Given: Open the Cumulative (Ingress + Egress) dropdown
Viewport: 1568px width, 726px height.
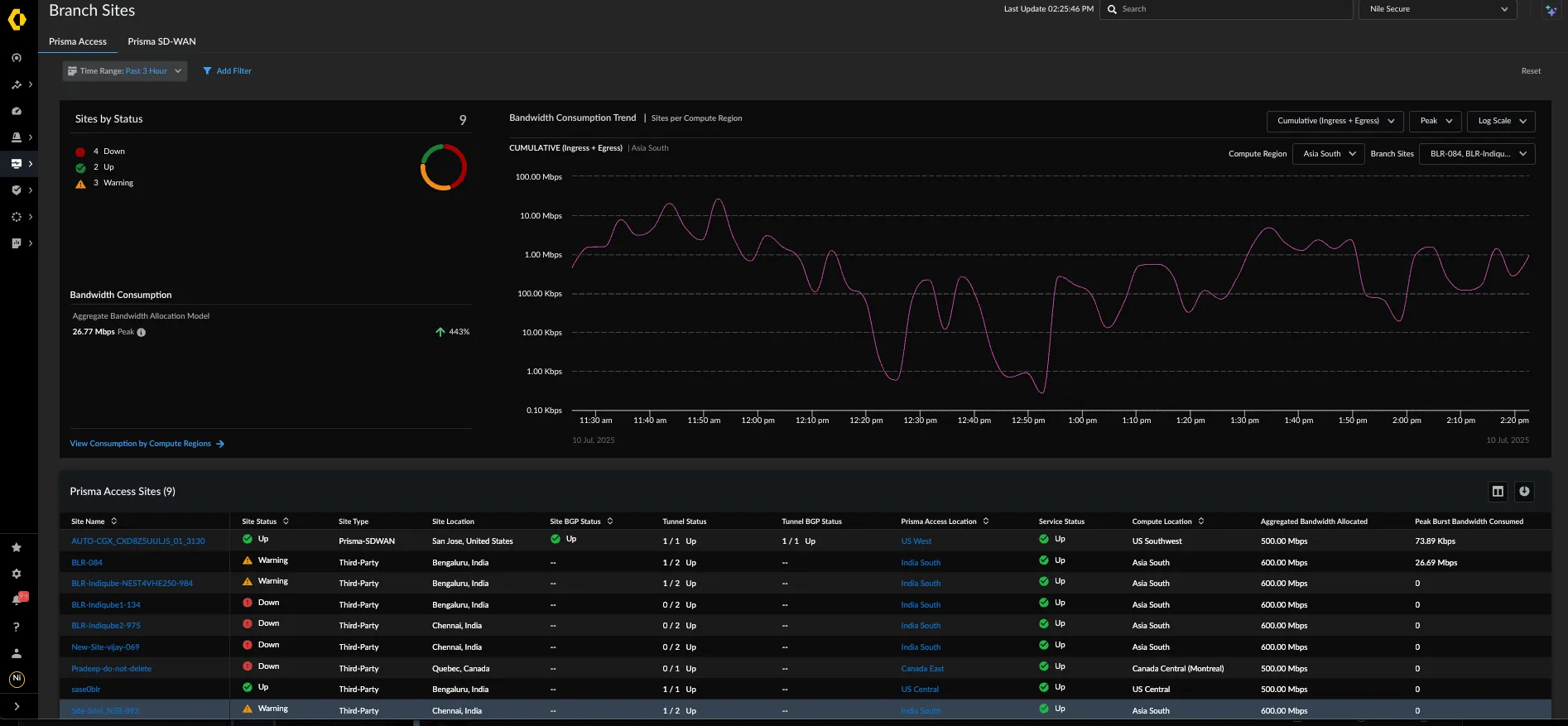Looking at the screenshot, I should [1335, 121].
